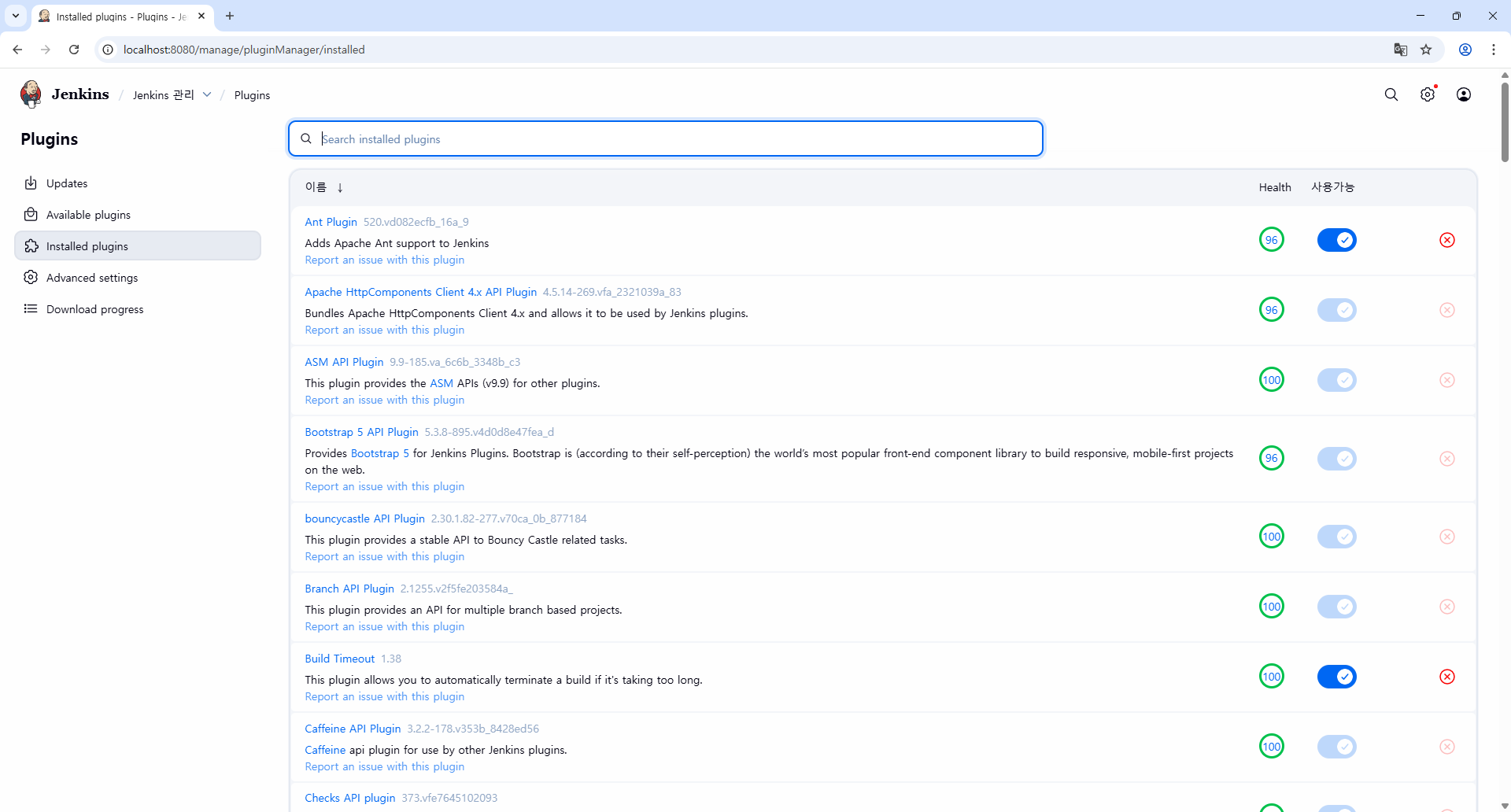Open the browser tab search dropdown arrow
1511x812 pixels.
(x=15, y=16)
